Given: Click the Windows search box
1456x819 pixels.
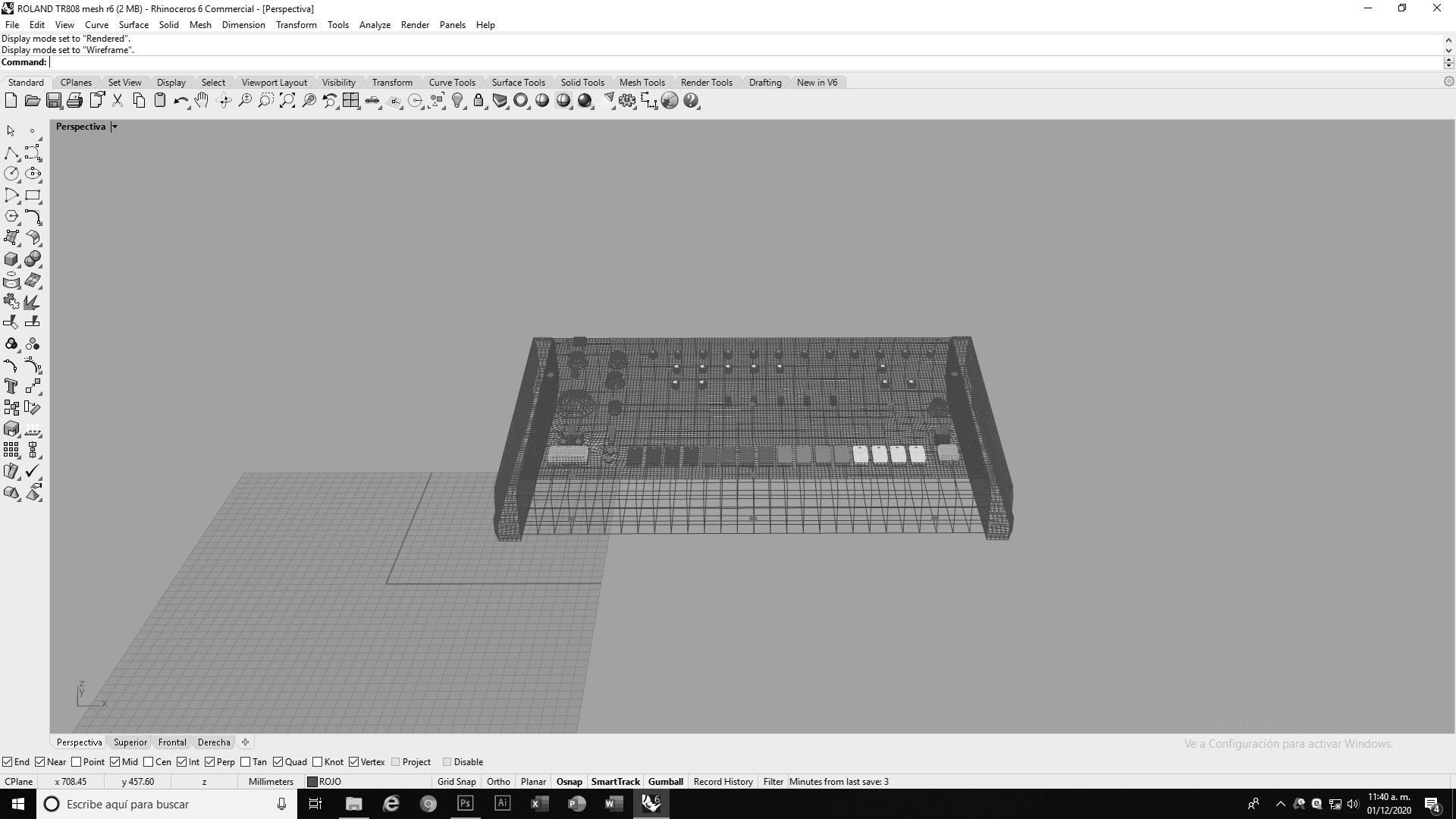Looking at the screenshot, I should pyautogui.click(x=167, y=804).
